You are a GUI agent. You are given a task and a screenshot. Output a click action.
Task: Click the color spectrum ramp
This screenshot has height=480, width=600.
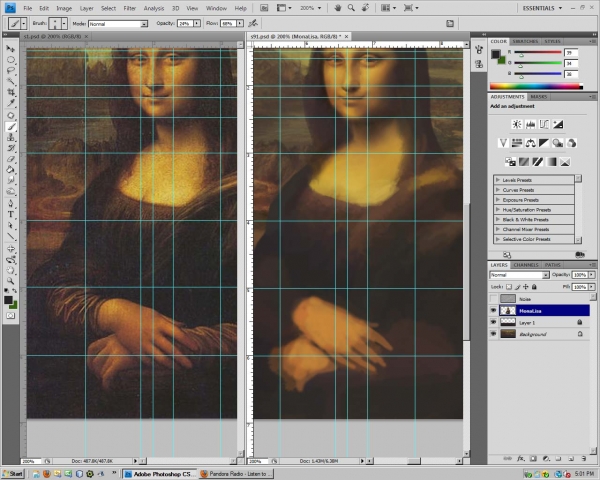point(536,87)
